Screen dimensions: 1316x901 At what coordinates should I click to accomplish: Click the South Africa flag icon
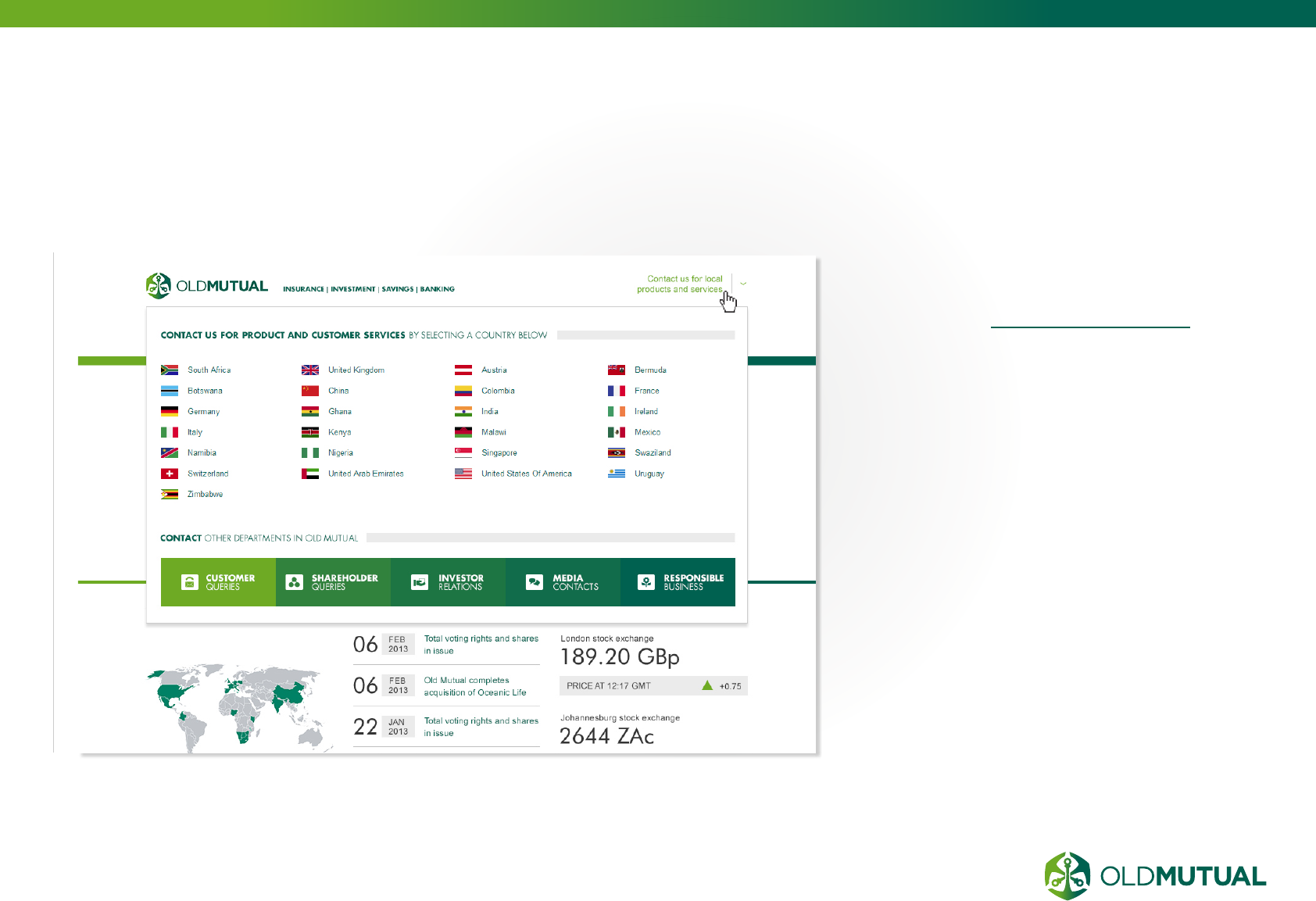pos(170,370)
